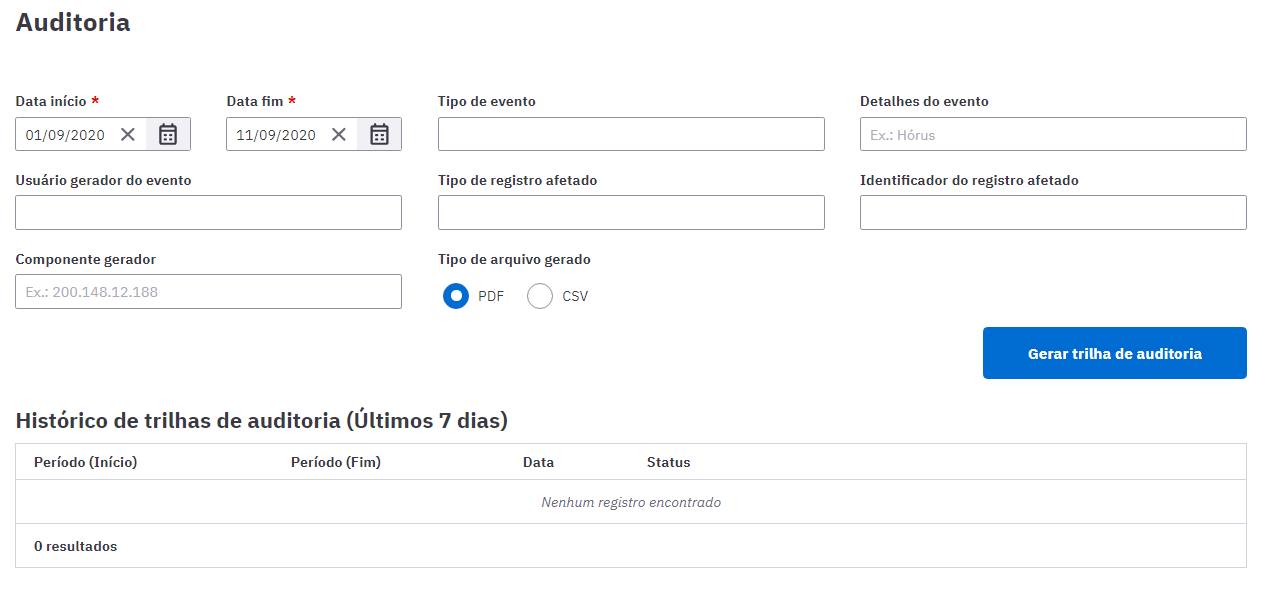Image resolution: width=1279 pixels, height=596 pixels.
Task: Click the Data fim date text 11/09/2020
Action: (276, 135)
